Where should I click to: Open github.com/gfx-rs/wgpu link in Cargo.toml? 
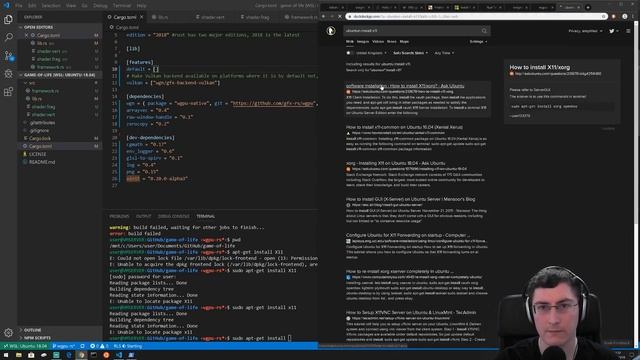(x=273, y=103)
